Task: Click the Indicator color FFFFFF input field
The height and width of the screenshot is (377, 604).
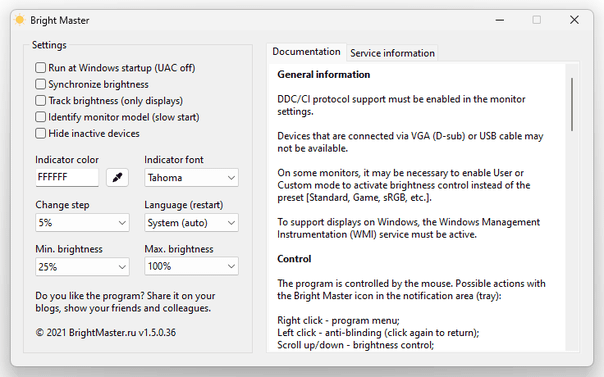Action: [x=67, y=178]
